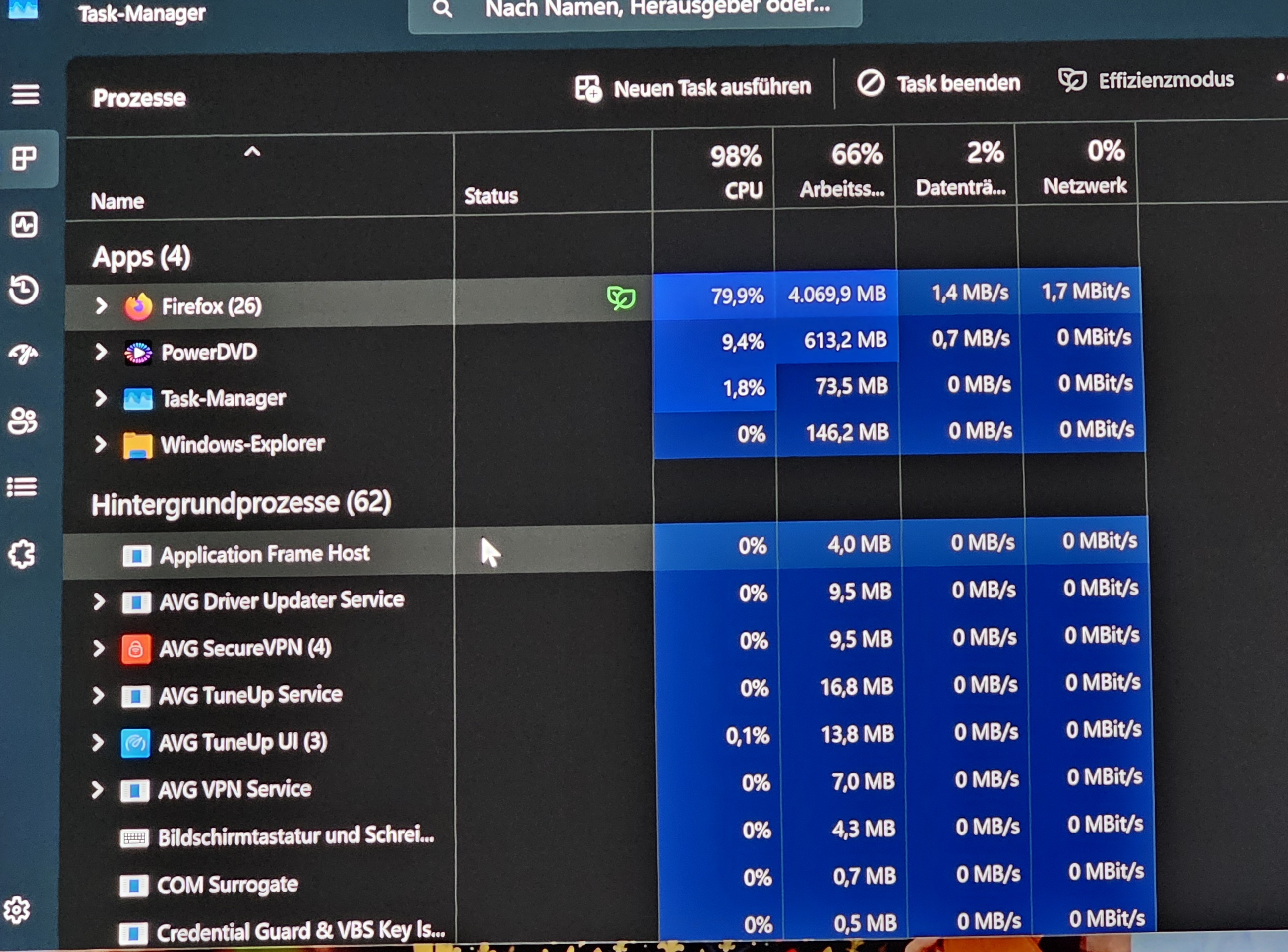The width and height of the screenshot is (1288, 952).
Task: Open Startup apps gauge icon
Action: pos(24,353)
